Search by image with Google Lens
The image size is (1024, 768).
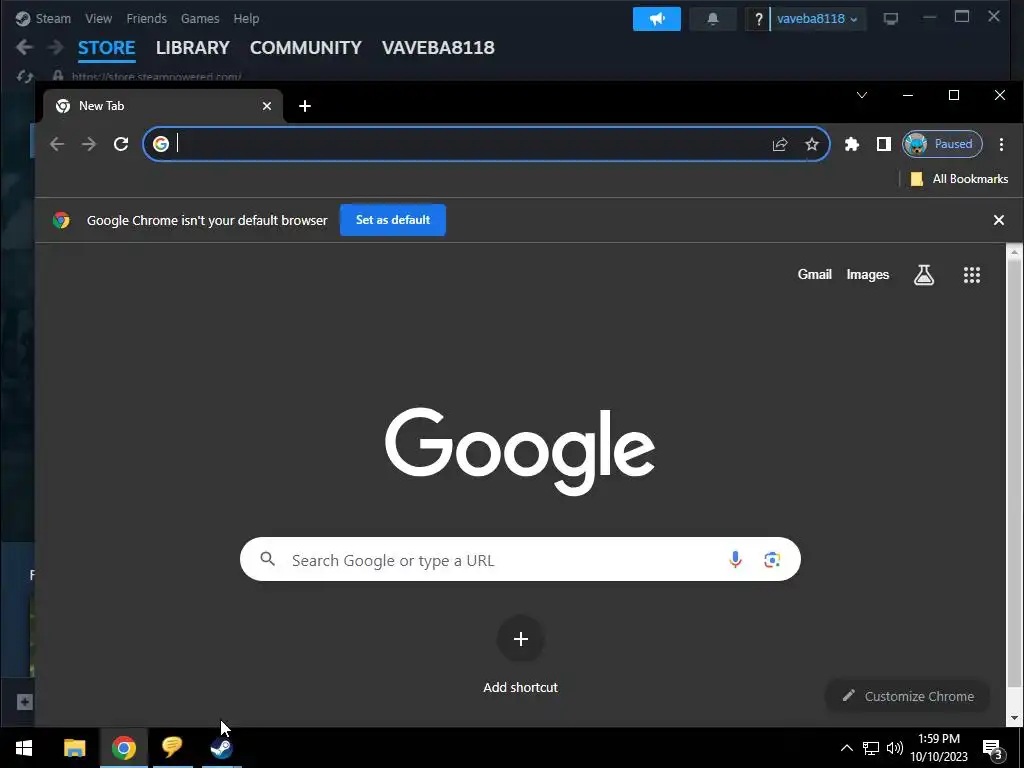click(x=772, y=560)
